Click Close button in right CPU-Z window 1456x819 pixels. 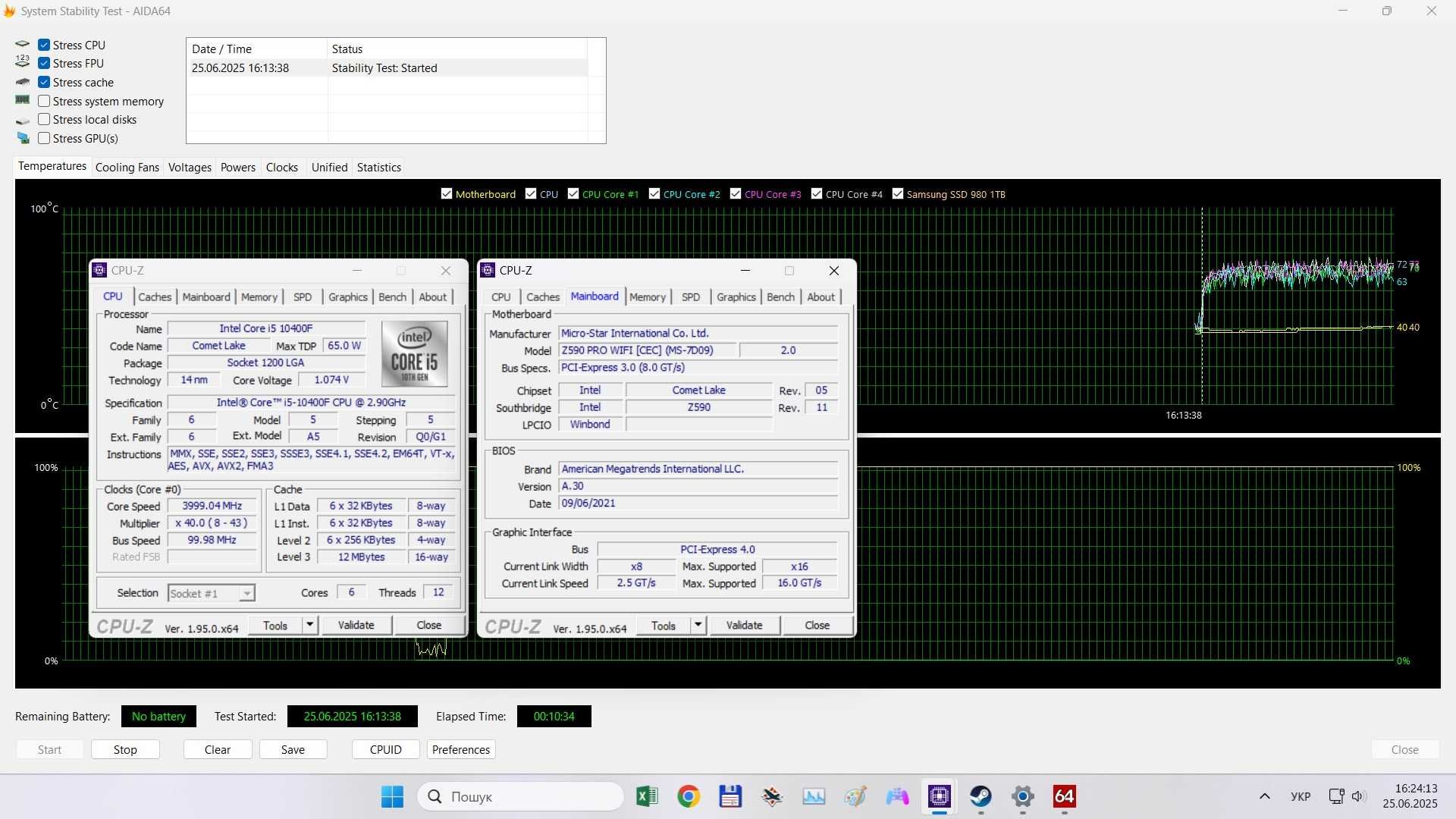pos(817,625)
